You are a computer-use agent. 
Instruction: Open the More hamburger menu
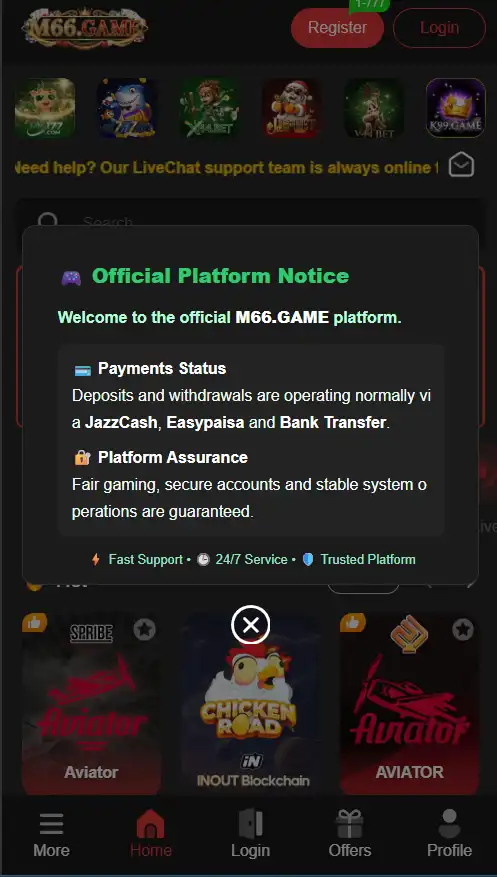tap(51, 835)
